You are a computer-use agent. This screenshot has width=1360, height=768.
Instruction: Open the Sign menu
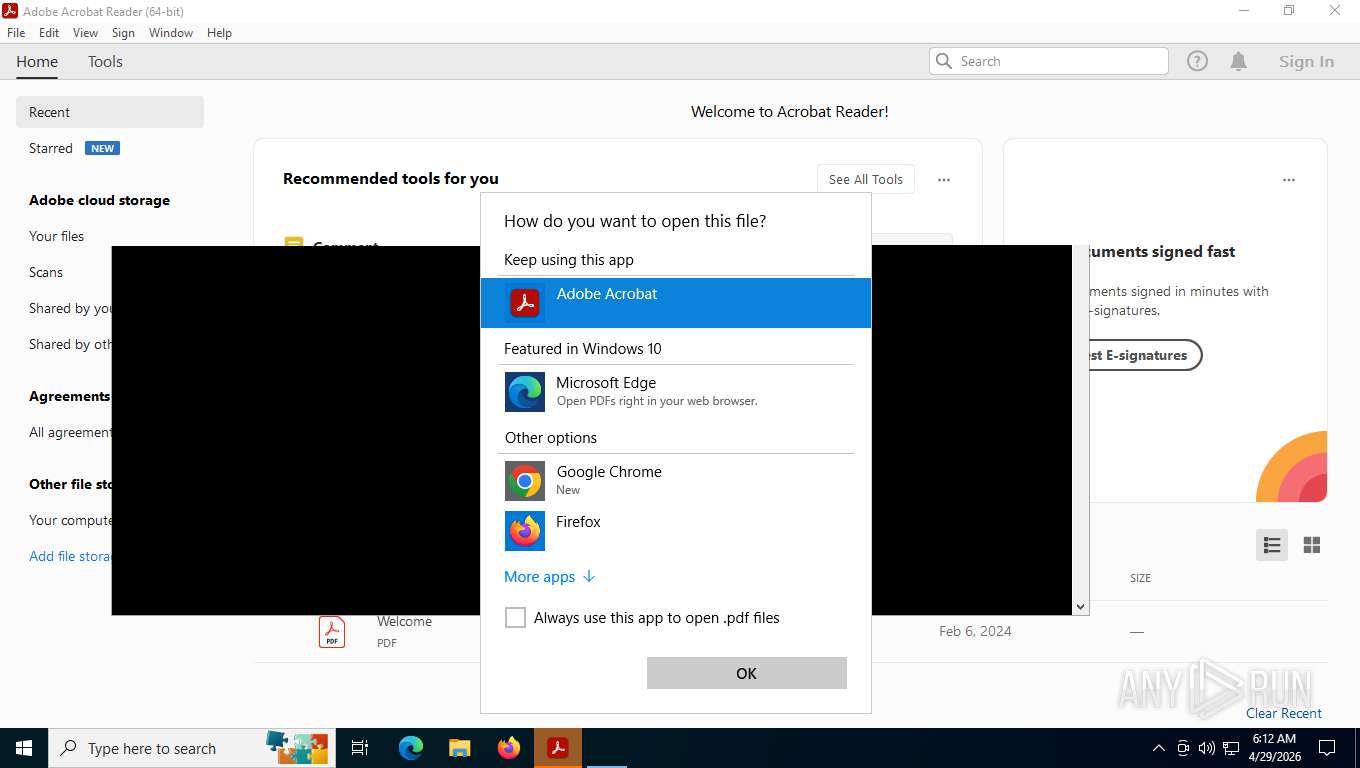point(123,33)
